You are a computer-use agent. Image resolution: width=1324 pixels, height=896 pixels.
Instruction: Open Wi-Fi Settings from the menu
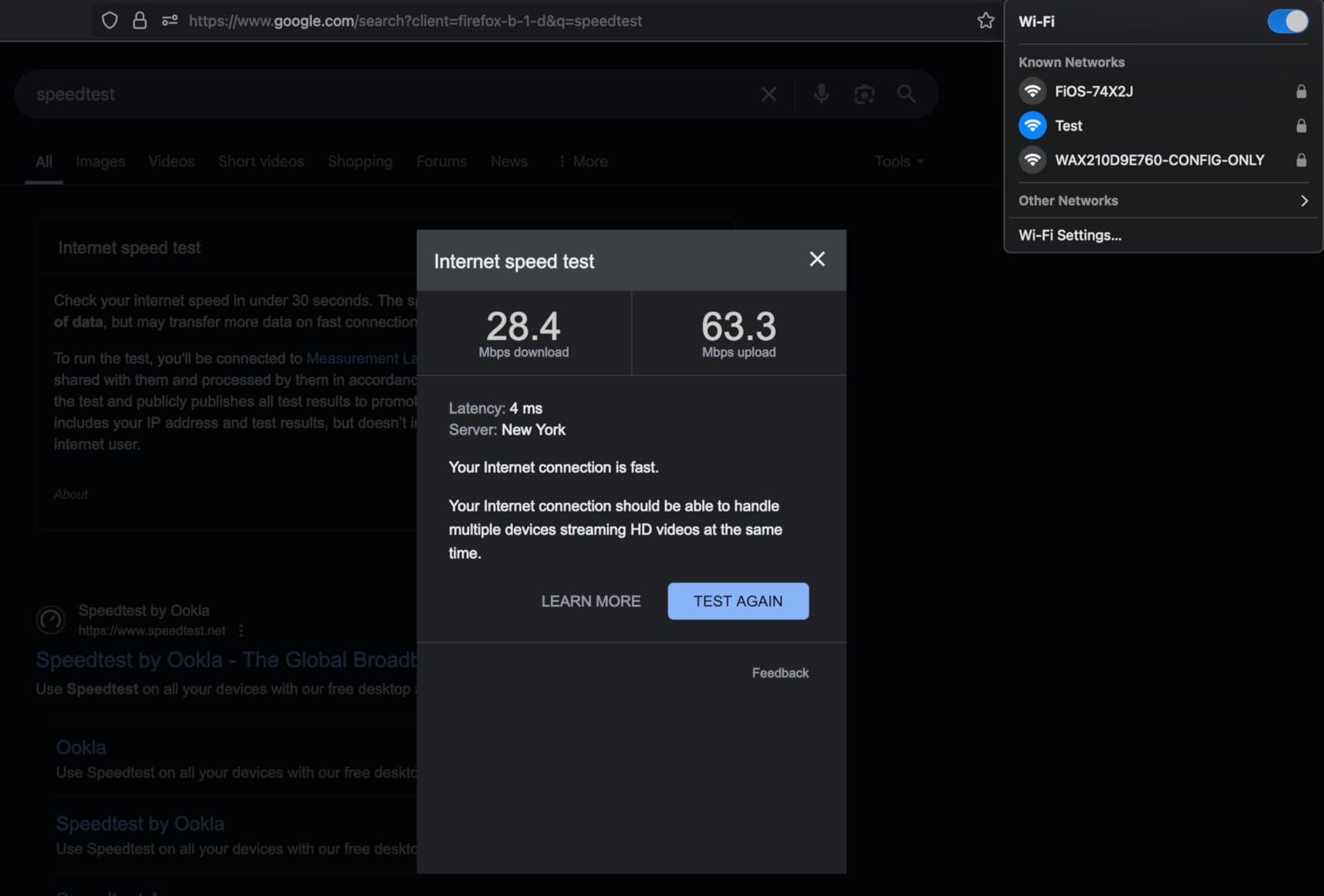coord(1070,235)
